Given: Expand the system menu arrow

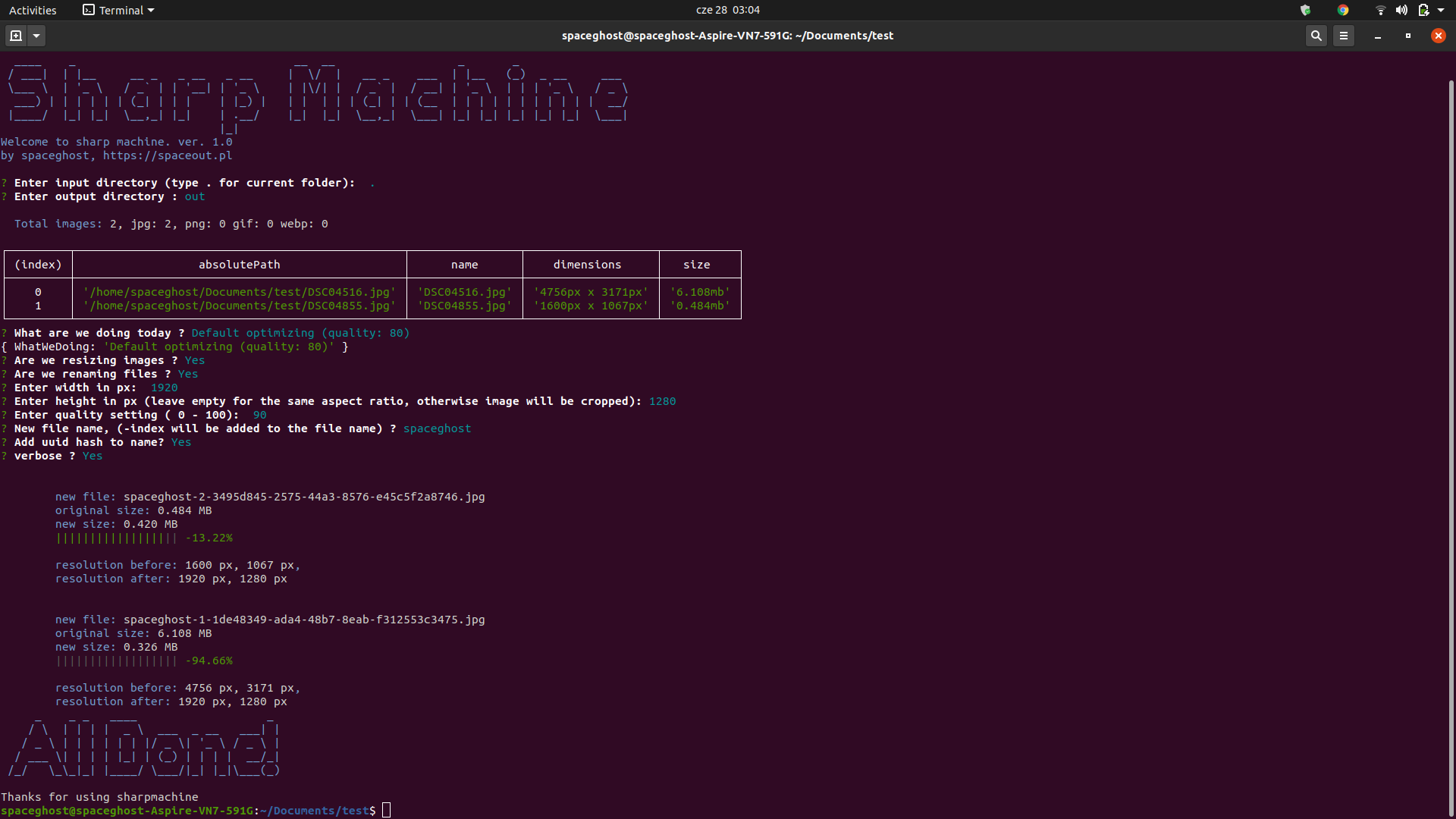Looking at the screenshot, I should pyautogui.click(x=1441, y=10).
